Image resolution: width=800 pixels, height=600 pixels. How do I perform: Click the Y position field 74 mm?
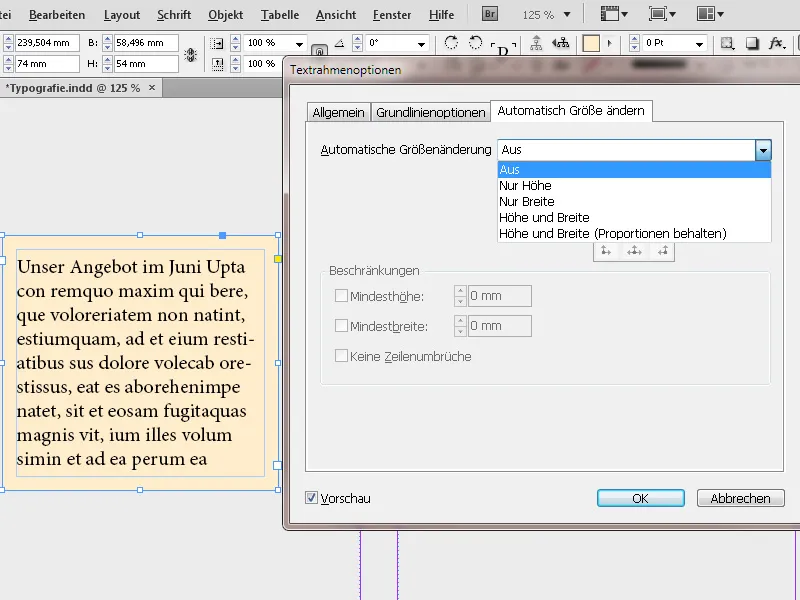click(x=47, y=64)
